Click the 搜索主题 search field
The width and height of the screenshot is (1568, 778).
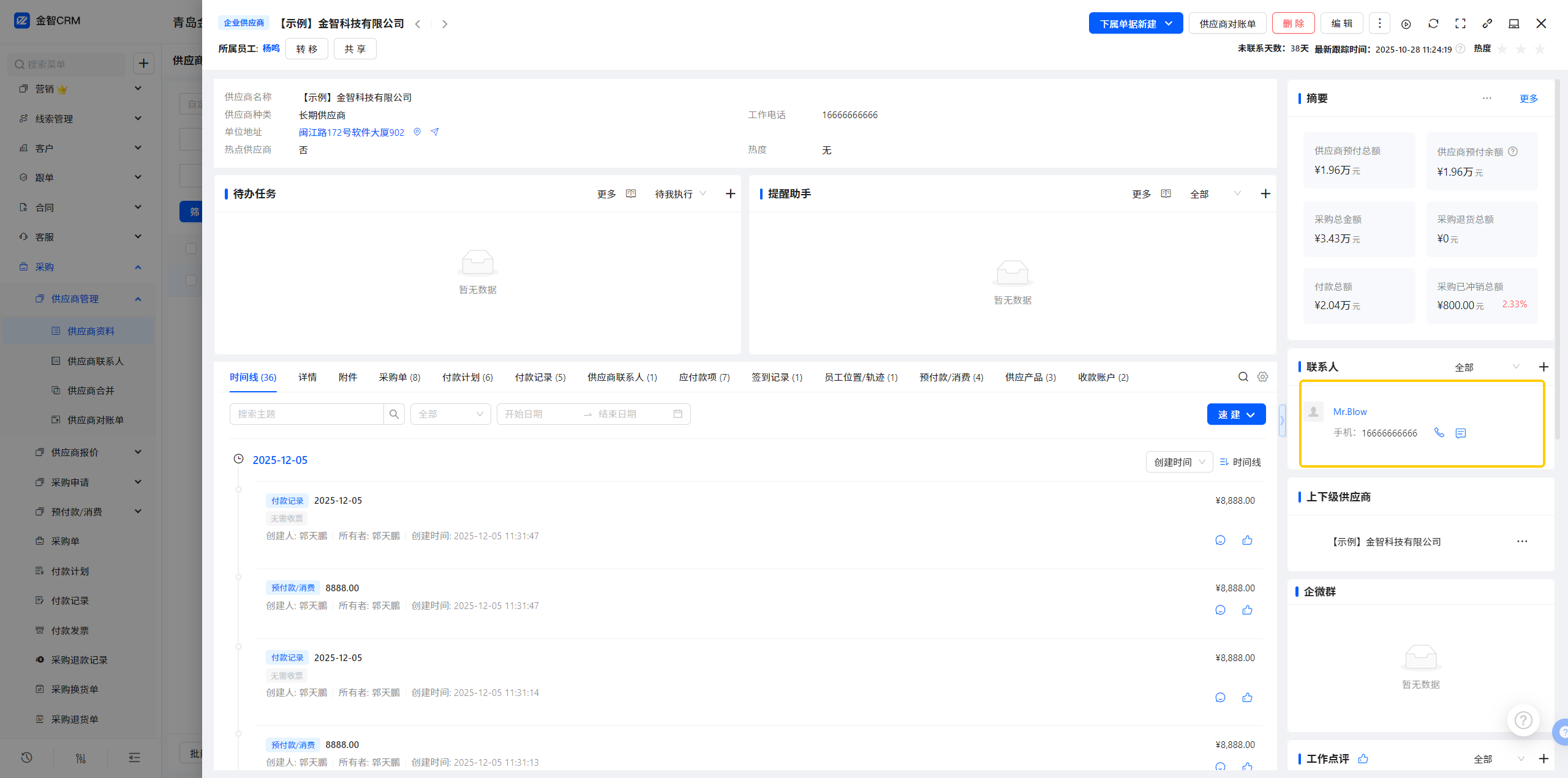point(306,414)
